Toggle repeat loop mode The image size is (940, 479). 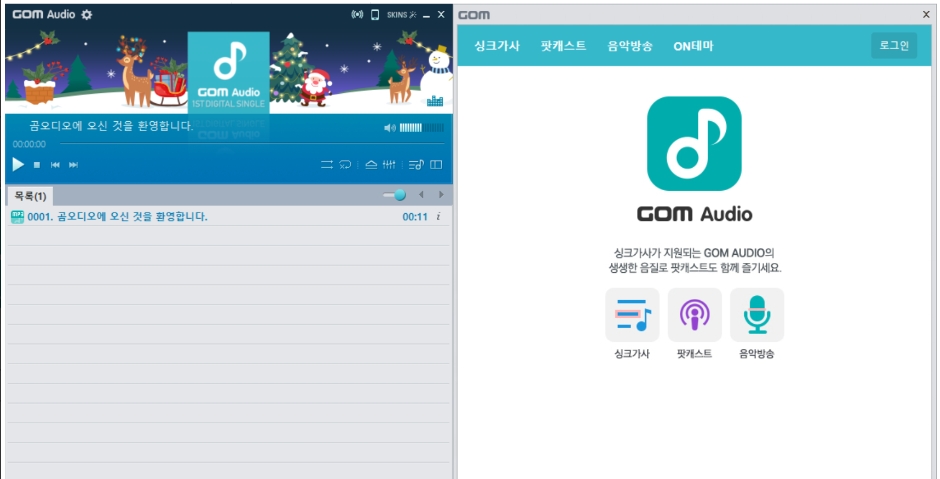coord(345,164)
